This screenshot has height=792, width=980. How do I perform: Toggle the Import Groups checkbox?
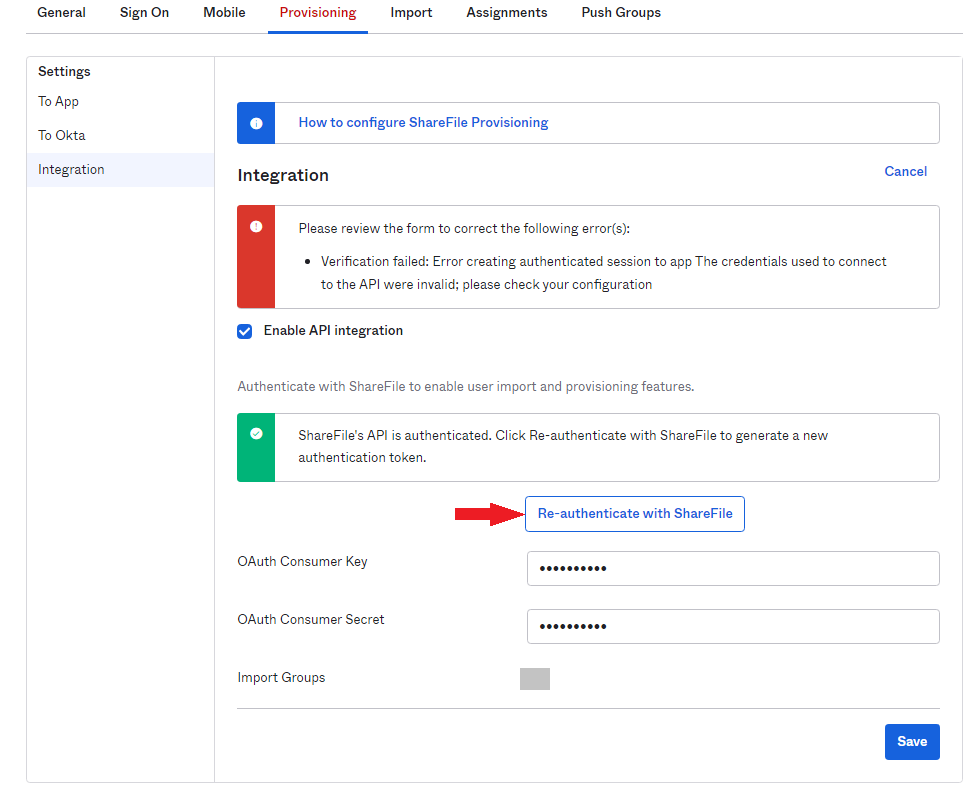coord(535,678)
